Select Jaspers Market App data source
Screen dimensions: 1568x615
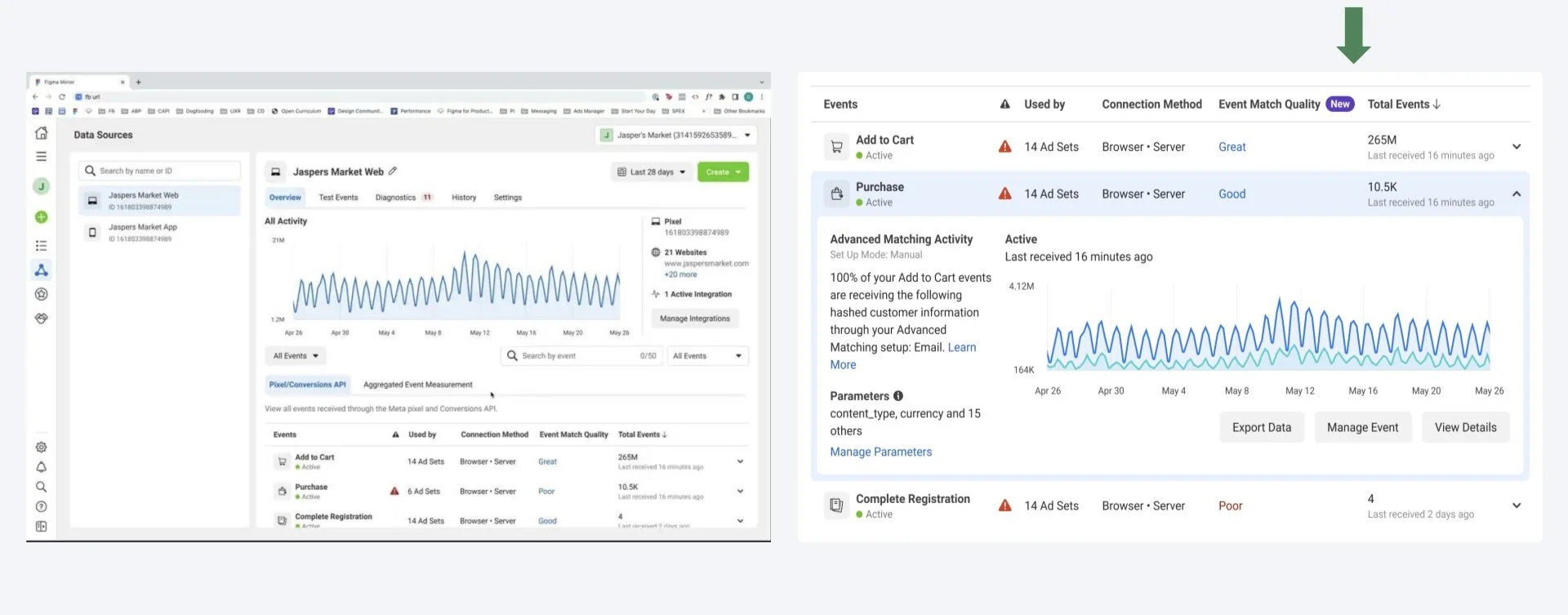(x=160, y=233)
